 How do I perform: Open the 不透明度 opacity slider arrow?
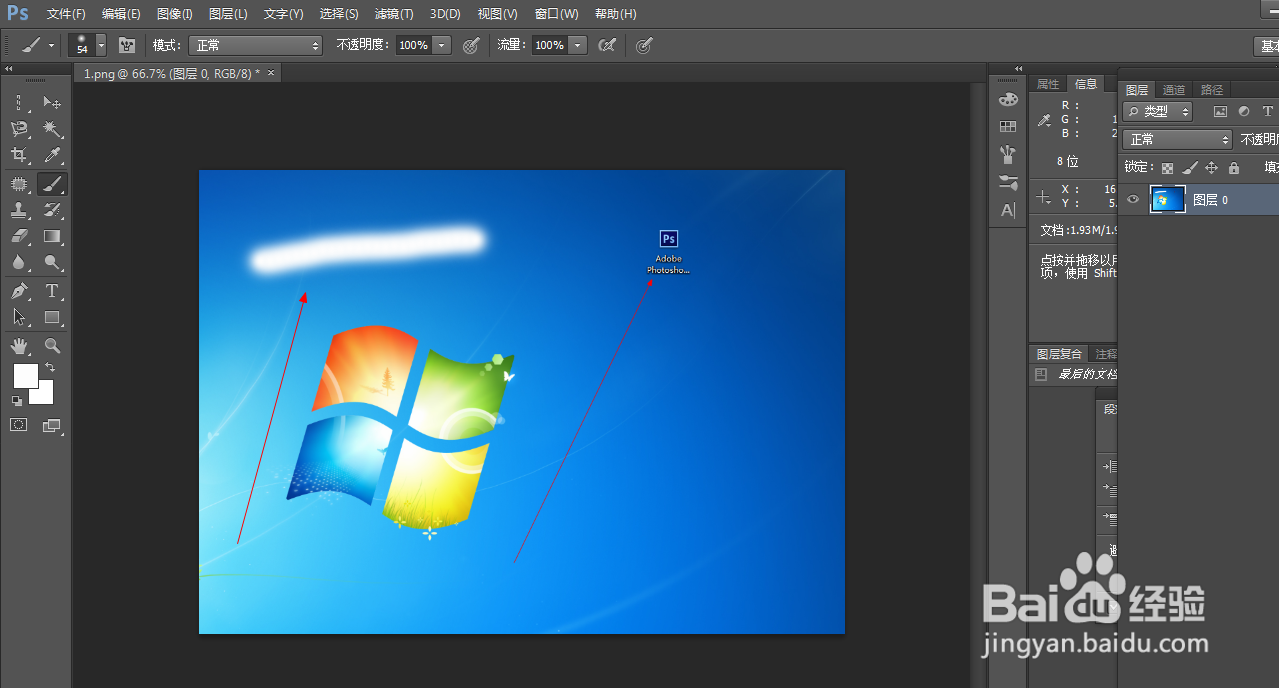pyautogui.click(x=442, y=45)
